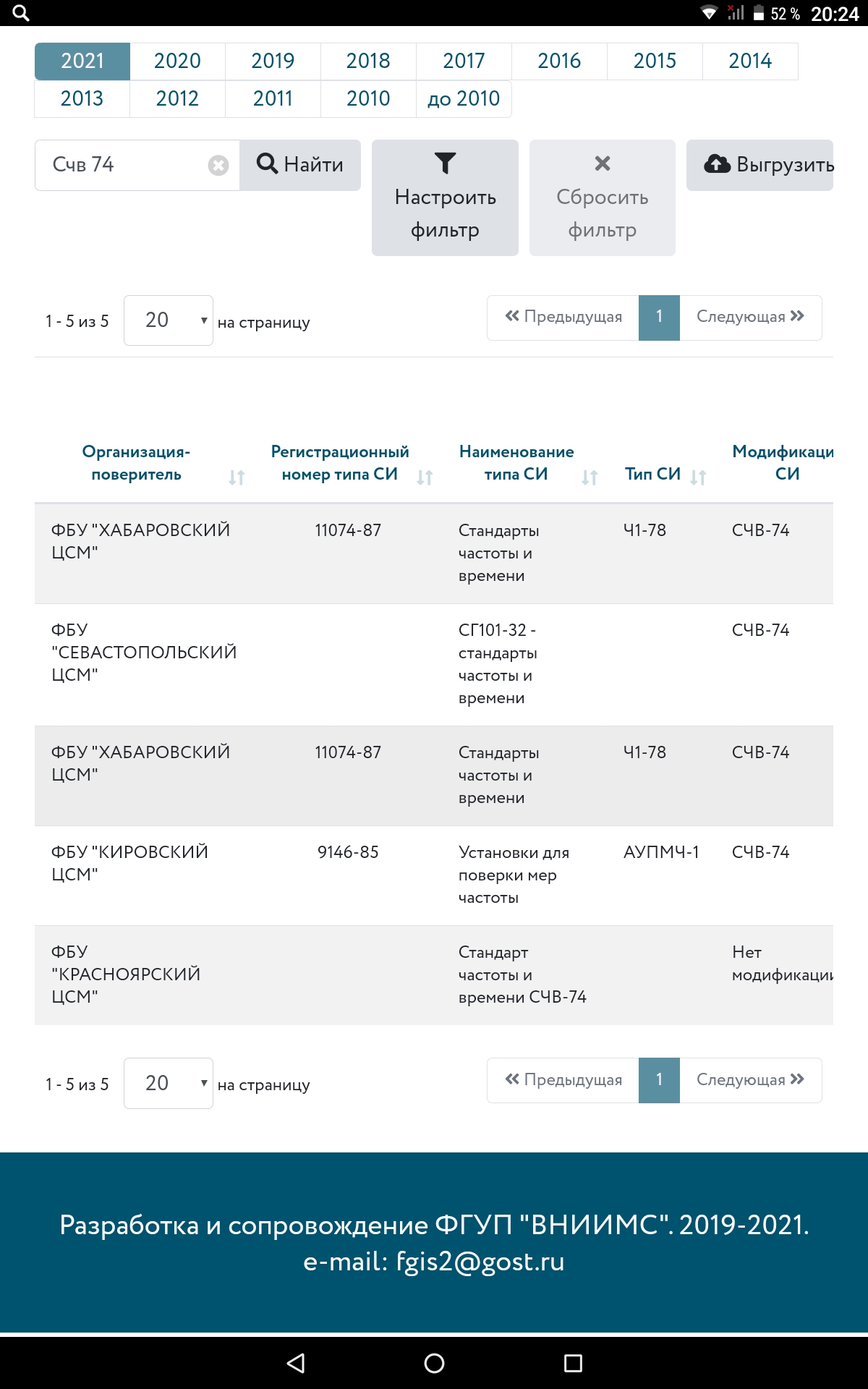868x1389 pixels.
Task: Select the до 2010 year tab
Action: pos(464,98)
